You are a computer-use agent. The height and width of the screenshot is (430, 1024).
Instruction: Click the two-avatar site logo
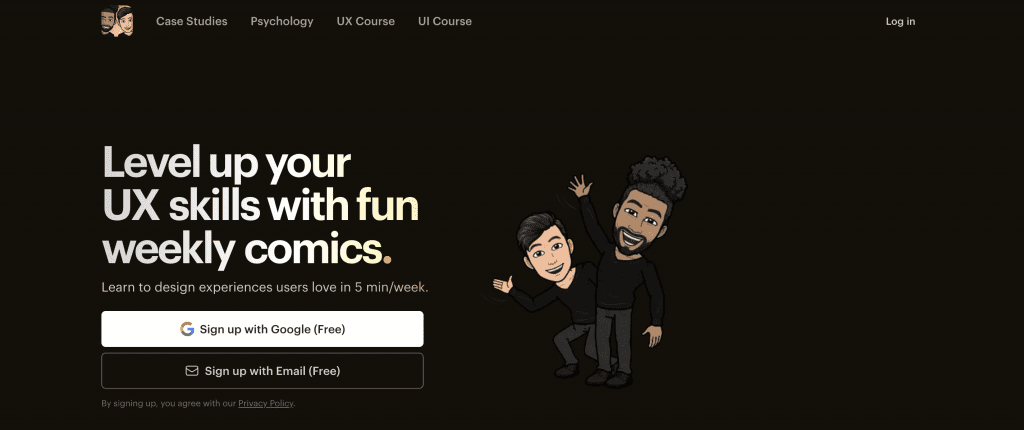click(x=118, y=21)
